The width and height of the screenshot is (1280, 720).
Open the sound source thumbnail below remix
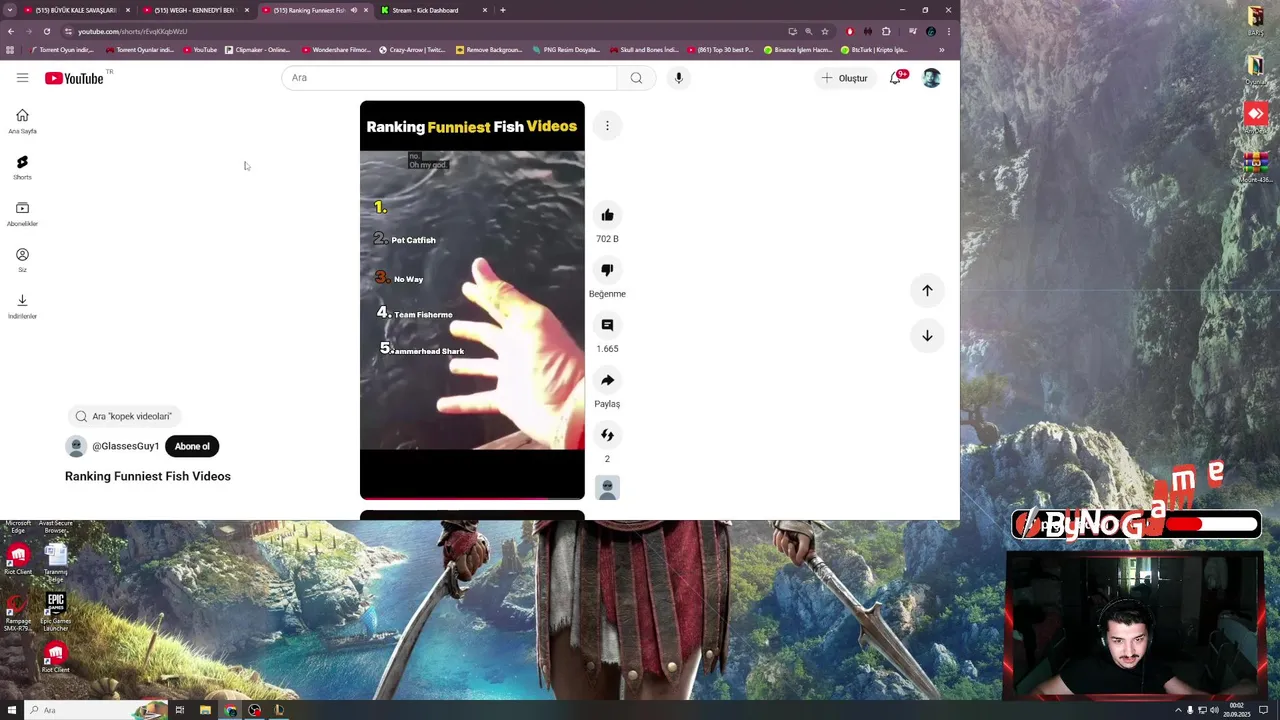[607, 487]
